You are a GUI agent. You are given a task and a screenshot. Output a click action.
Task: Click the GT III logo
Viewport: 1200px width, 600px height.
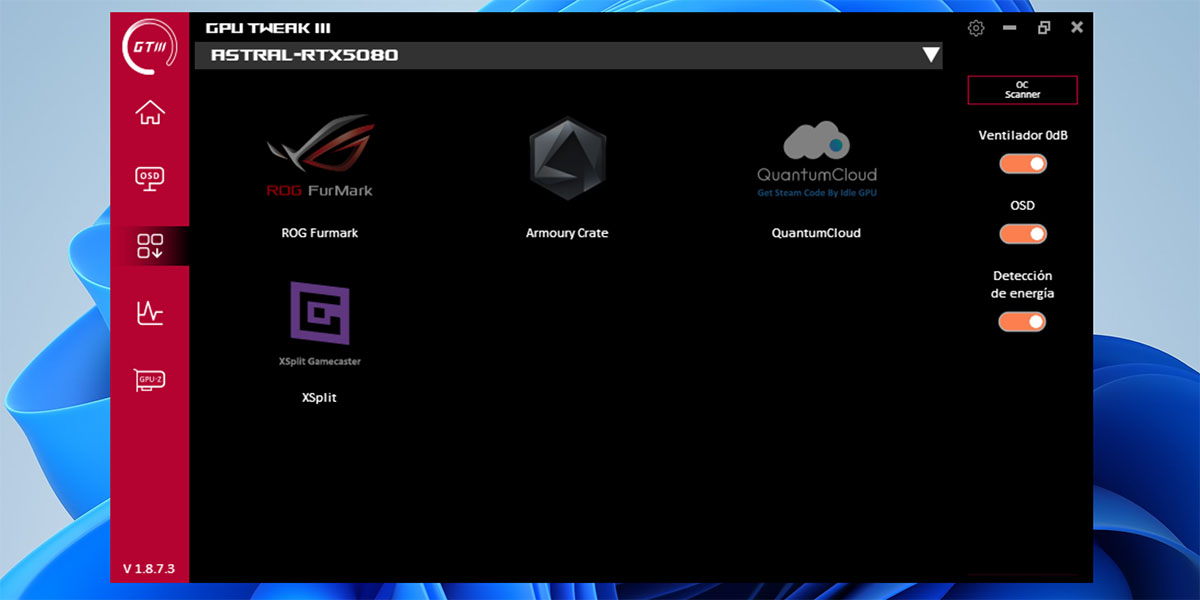(x=149, y=48)
